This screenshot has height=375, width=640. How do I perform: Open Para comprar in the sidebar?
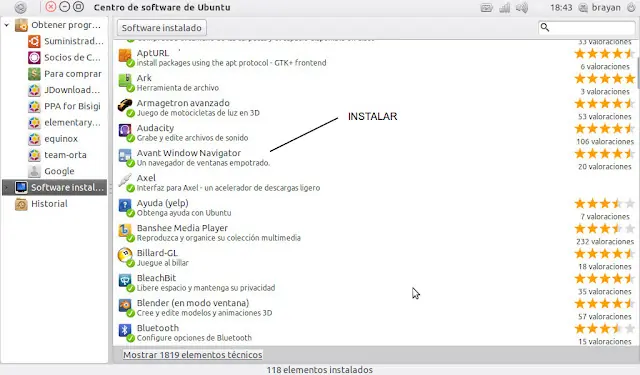pos(73,74)
